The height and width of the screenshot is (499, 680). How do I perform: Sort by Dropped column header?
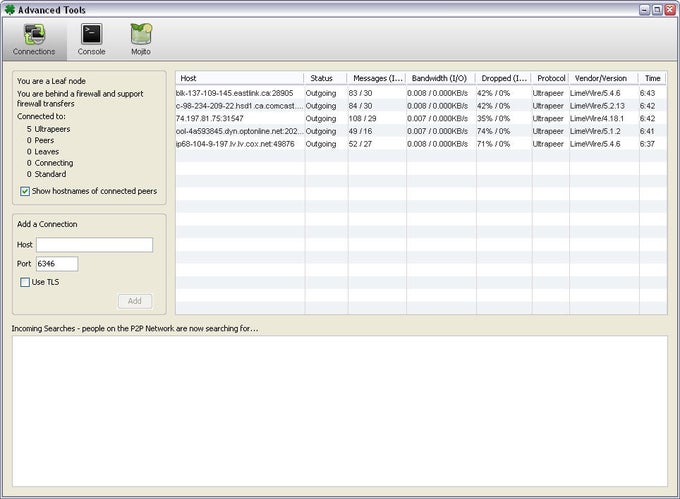(x=503, y=78)
